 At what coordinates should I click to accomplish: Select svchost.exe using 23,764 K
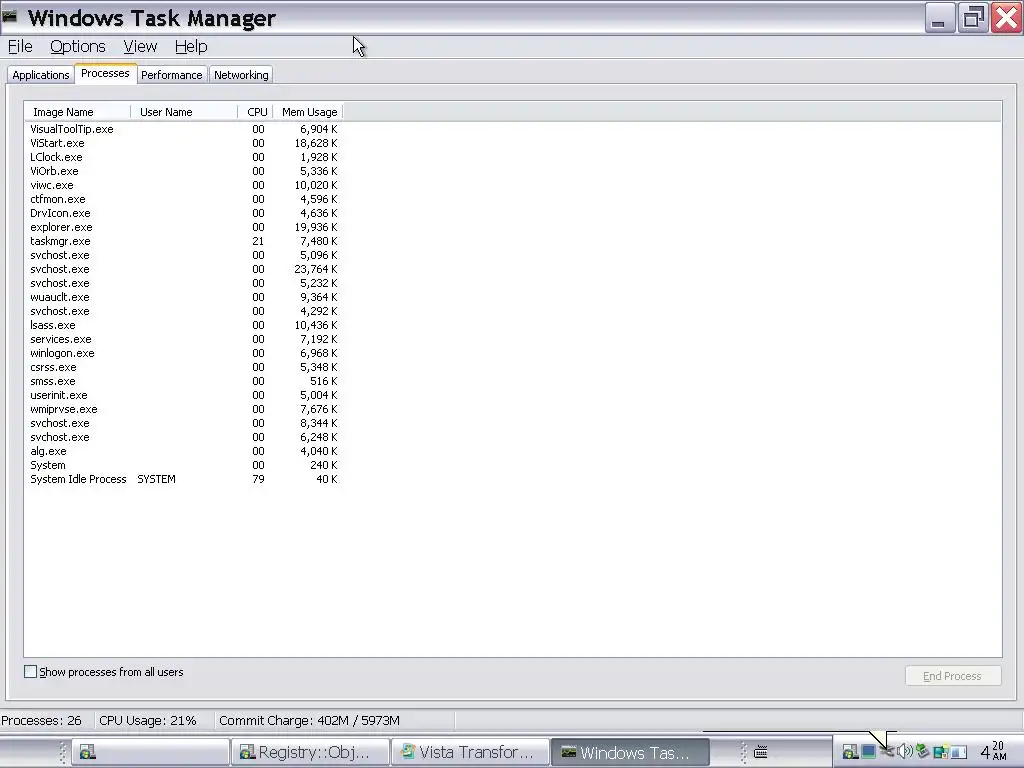tap(184, 269)
